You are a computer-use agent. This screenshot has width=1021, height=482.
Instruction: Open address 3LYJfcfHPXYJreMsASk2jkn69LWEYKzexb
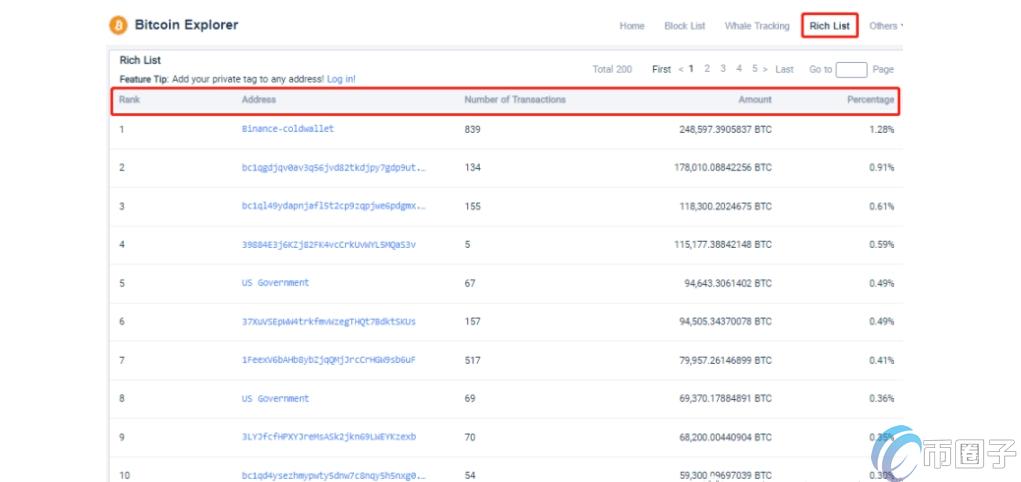(329, 436)
